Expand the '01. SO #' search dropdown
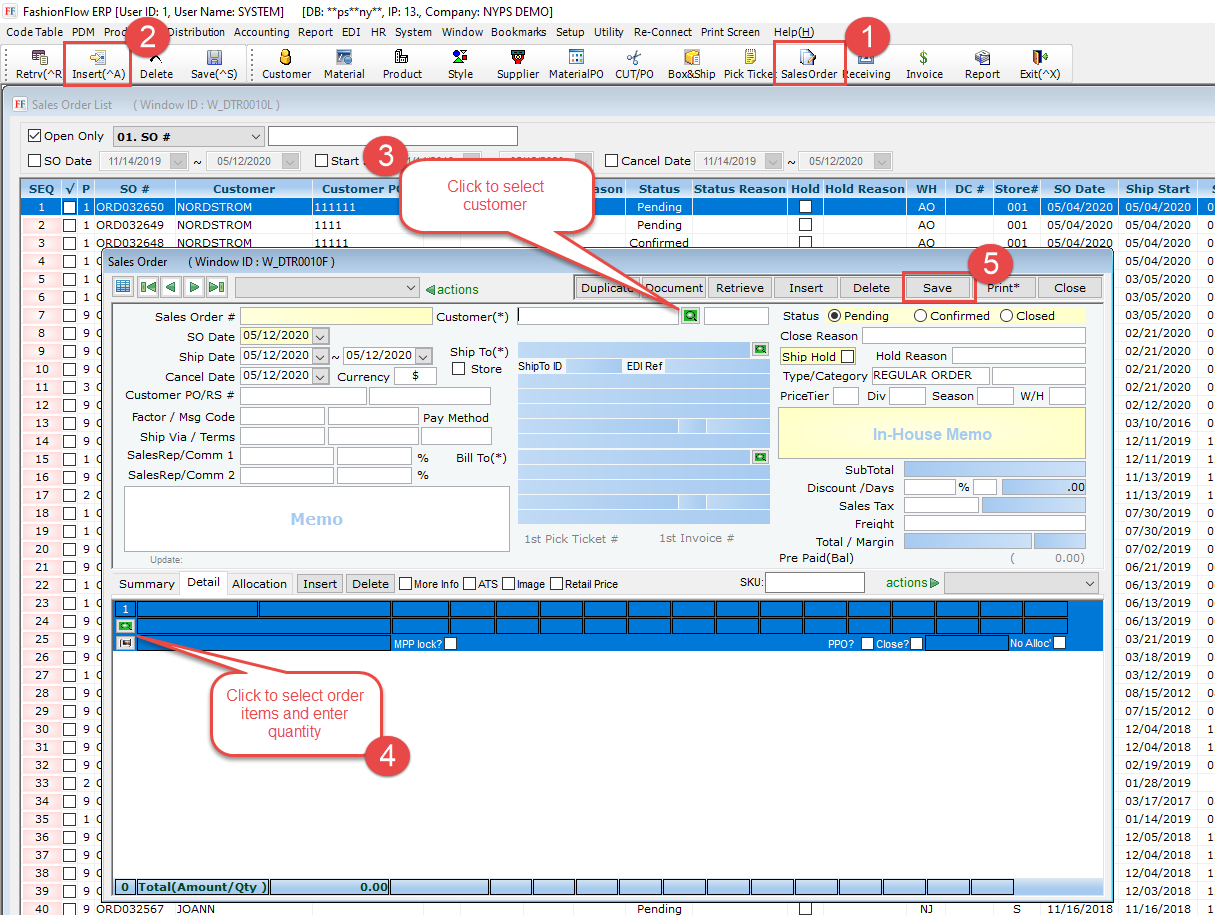This screenshot has height=915, width=1215. 254,136
